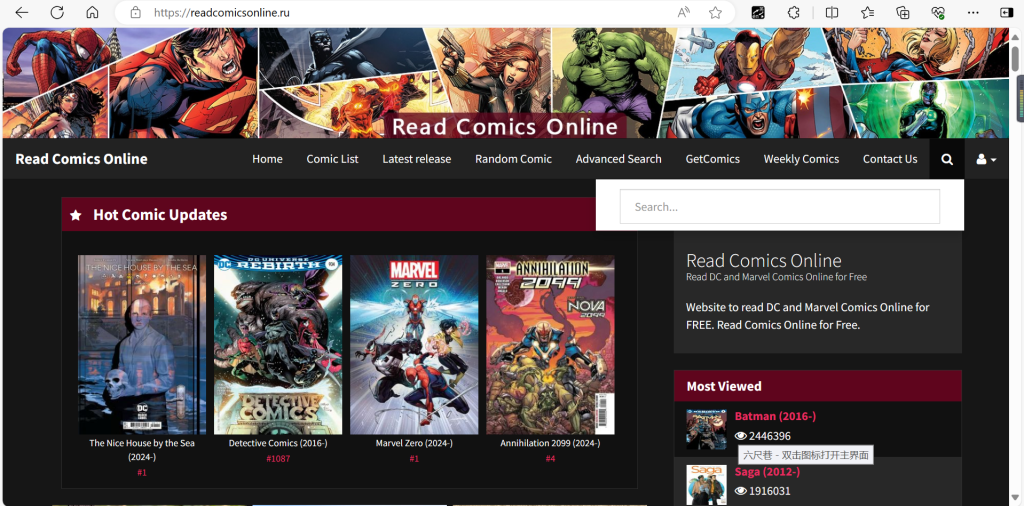
Task: Click the Hot Comic Updates heading text
Action: [160, 215]
